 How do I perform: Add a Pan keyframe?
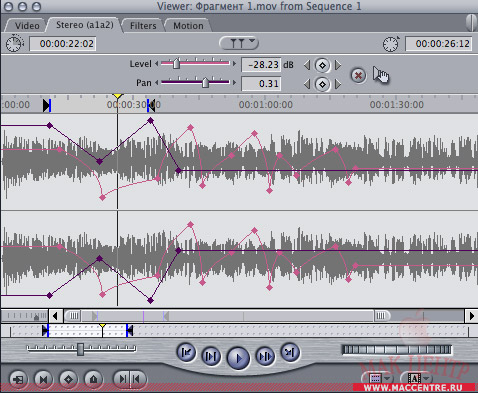tap(322, 84)
